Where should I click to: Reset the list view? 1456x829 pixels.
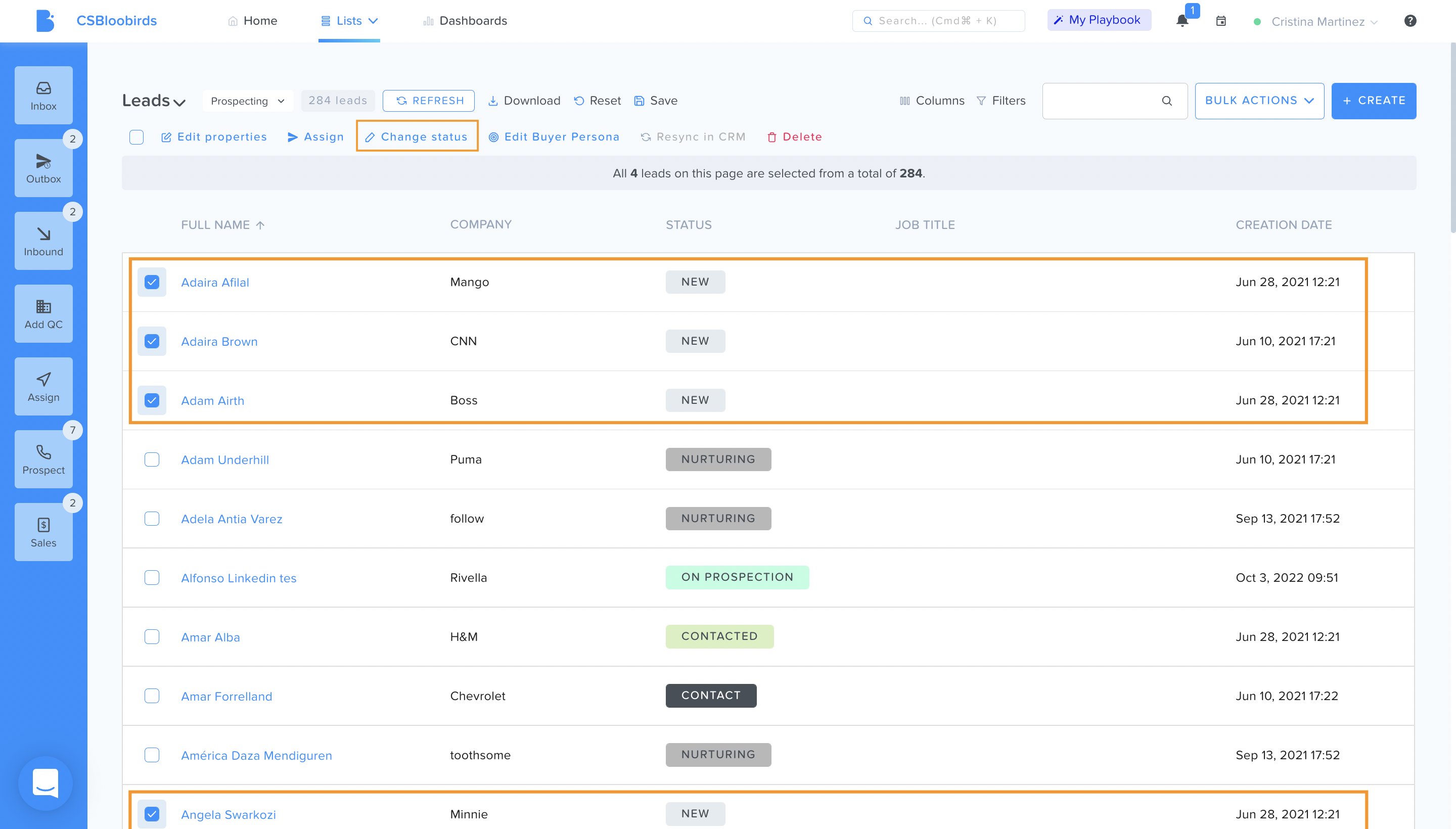click(598, 101)
